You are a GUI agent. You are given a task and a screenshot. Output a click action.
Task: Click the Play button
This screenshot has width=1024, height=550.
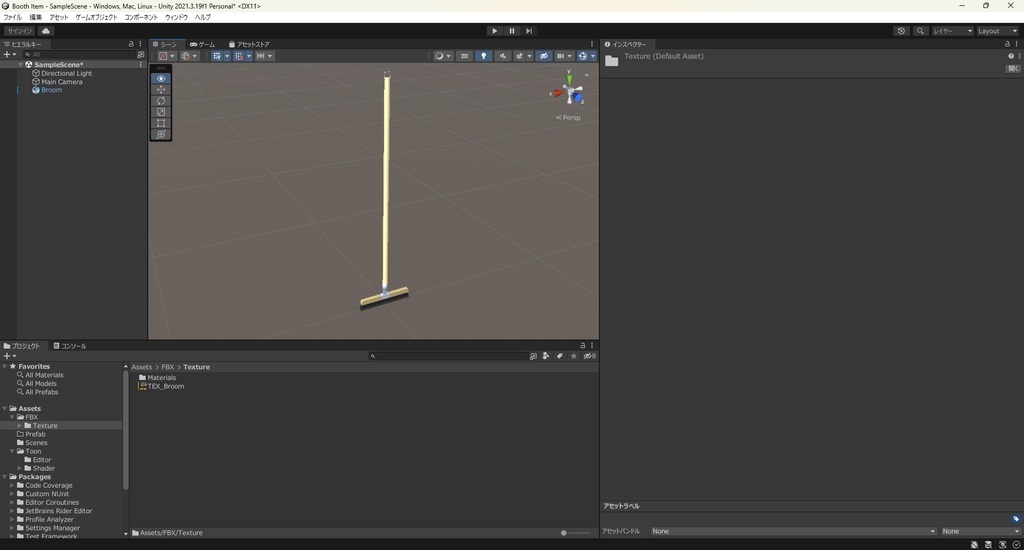point(494,31)
